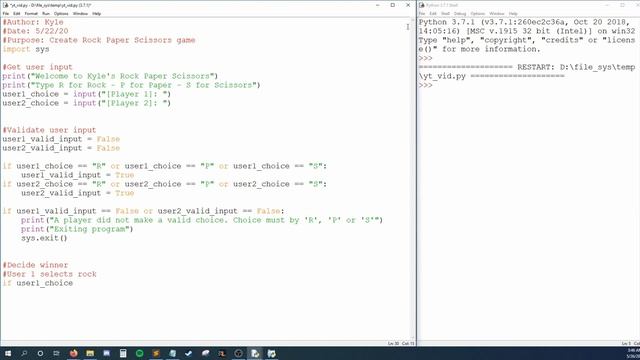The image size is (640, 360).
Task: Click the print "Exiting program" line
Action: [77, 229]
